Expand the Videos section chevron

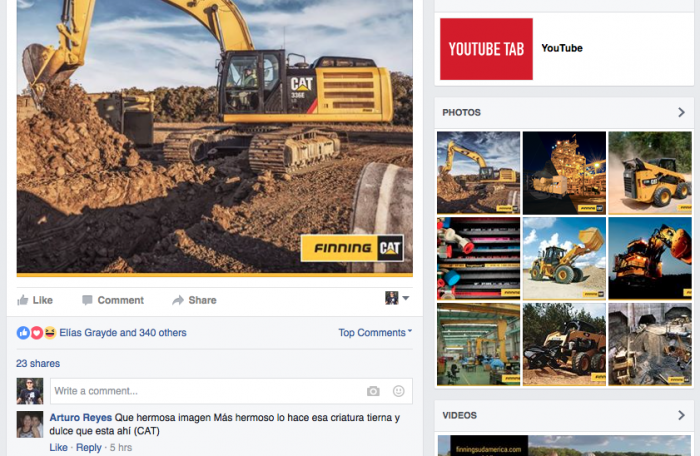coord(681,415)
